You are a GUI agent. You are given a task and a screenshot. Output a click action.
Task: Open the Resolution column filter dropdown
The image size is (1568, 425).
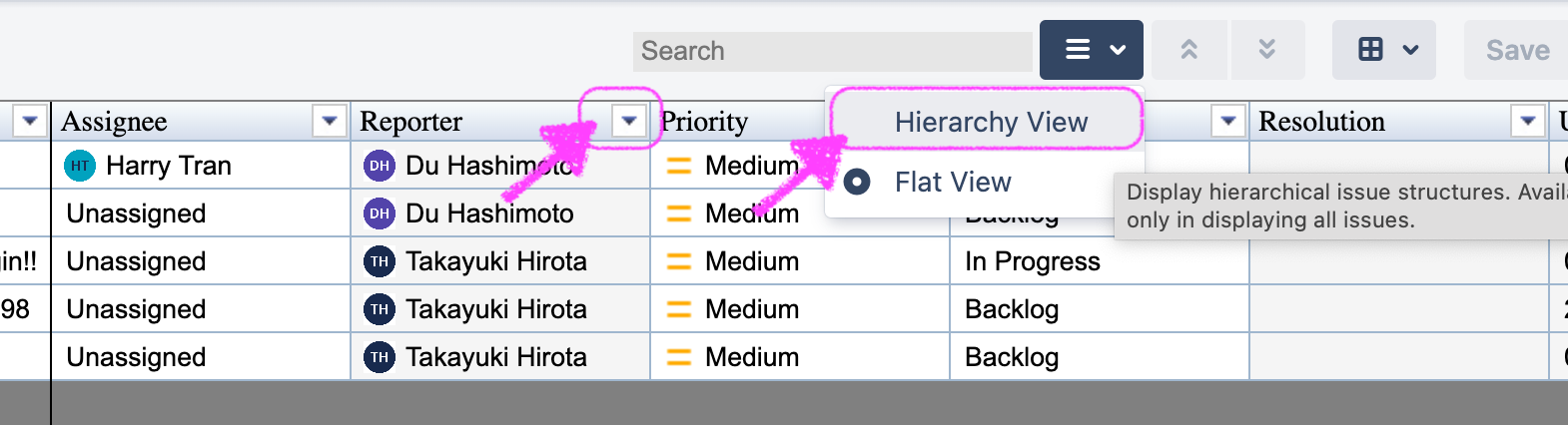(1528, 121)
